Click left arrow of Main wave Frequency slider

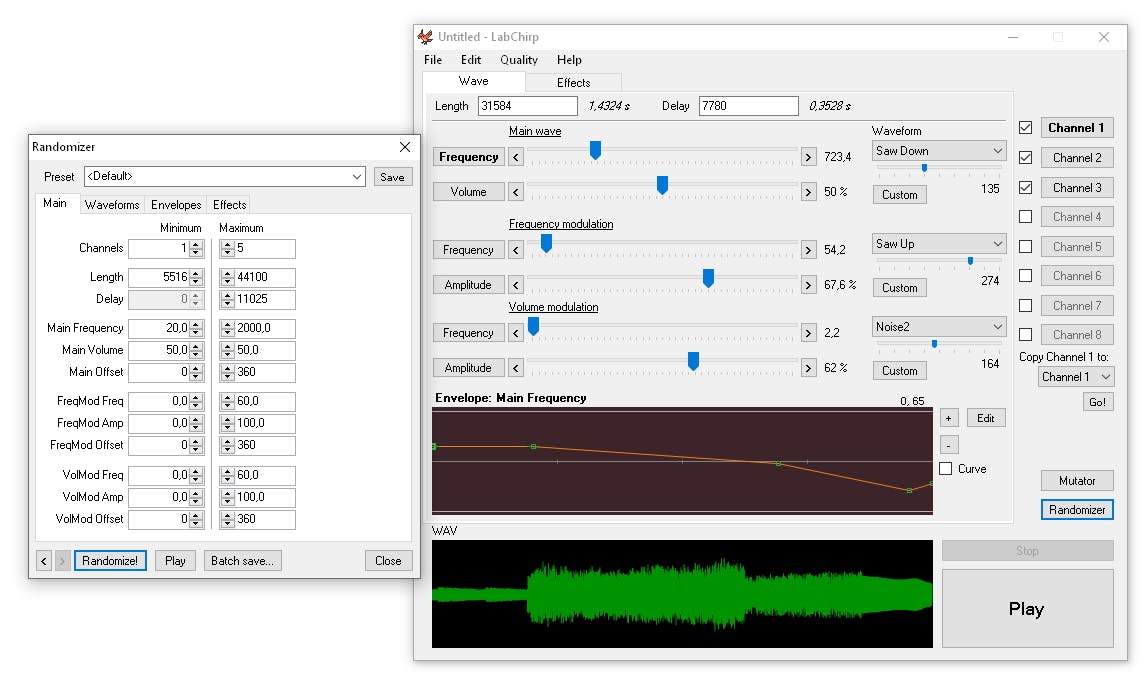516,157
